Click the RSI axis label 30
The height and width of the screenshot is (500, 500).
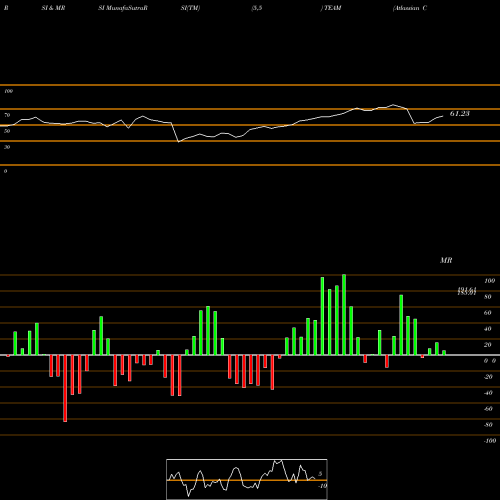tap(7, 147)
